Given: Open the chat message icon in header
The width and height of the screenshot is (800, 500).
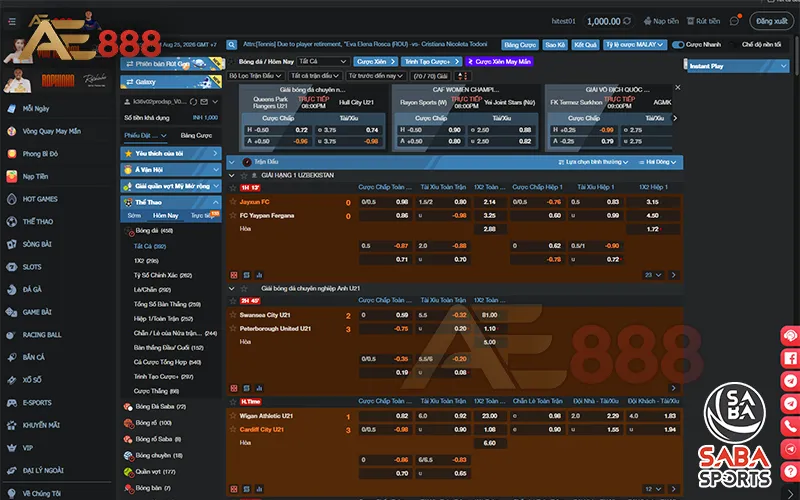Looking at the screenshot, I should click(735, 21).
